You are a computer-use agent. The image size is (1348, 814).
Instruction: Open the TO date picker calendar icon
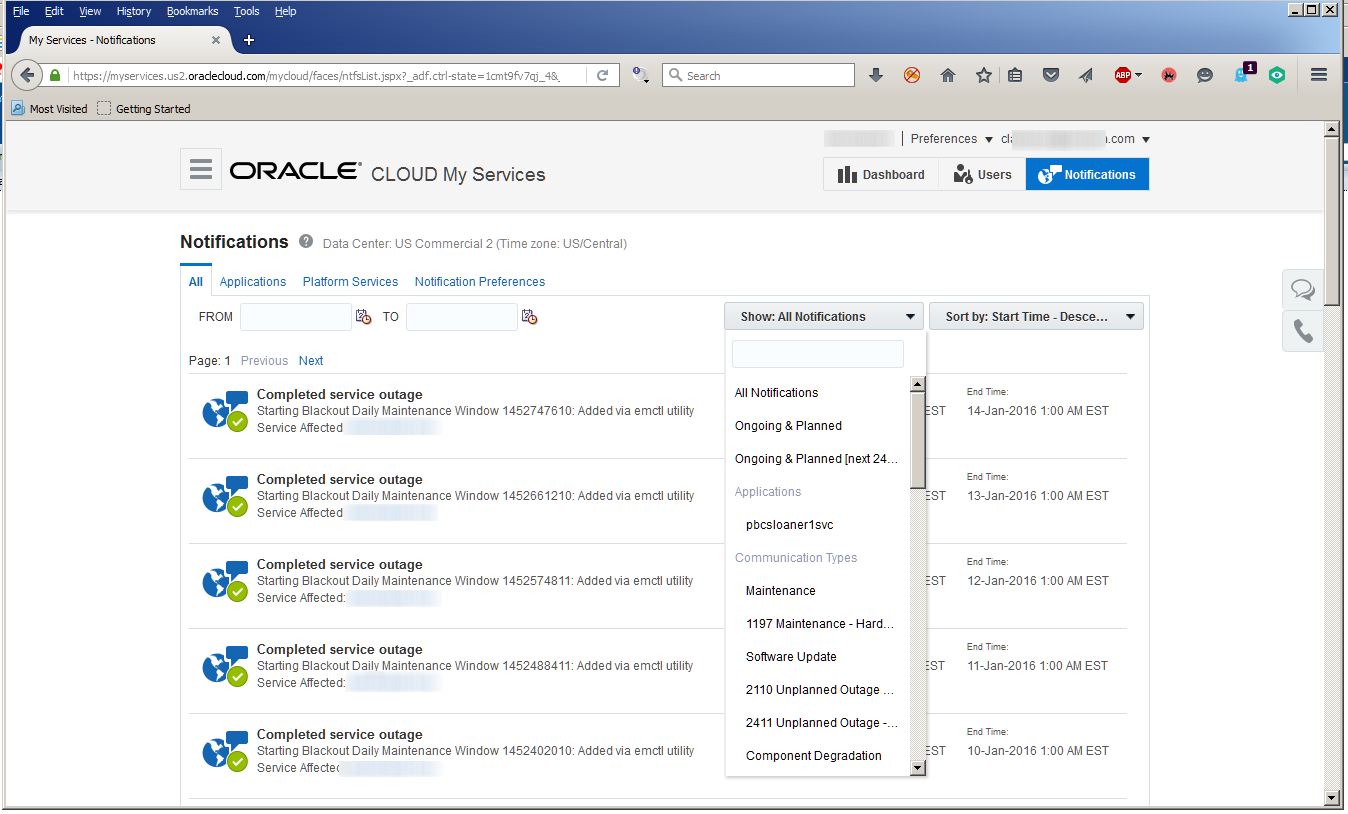tap(529, 317)
